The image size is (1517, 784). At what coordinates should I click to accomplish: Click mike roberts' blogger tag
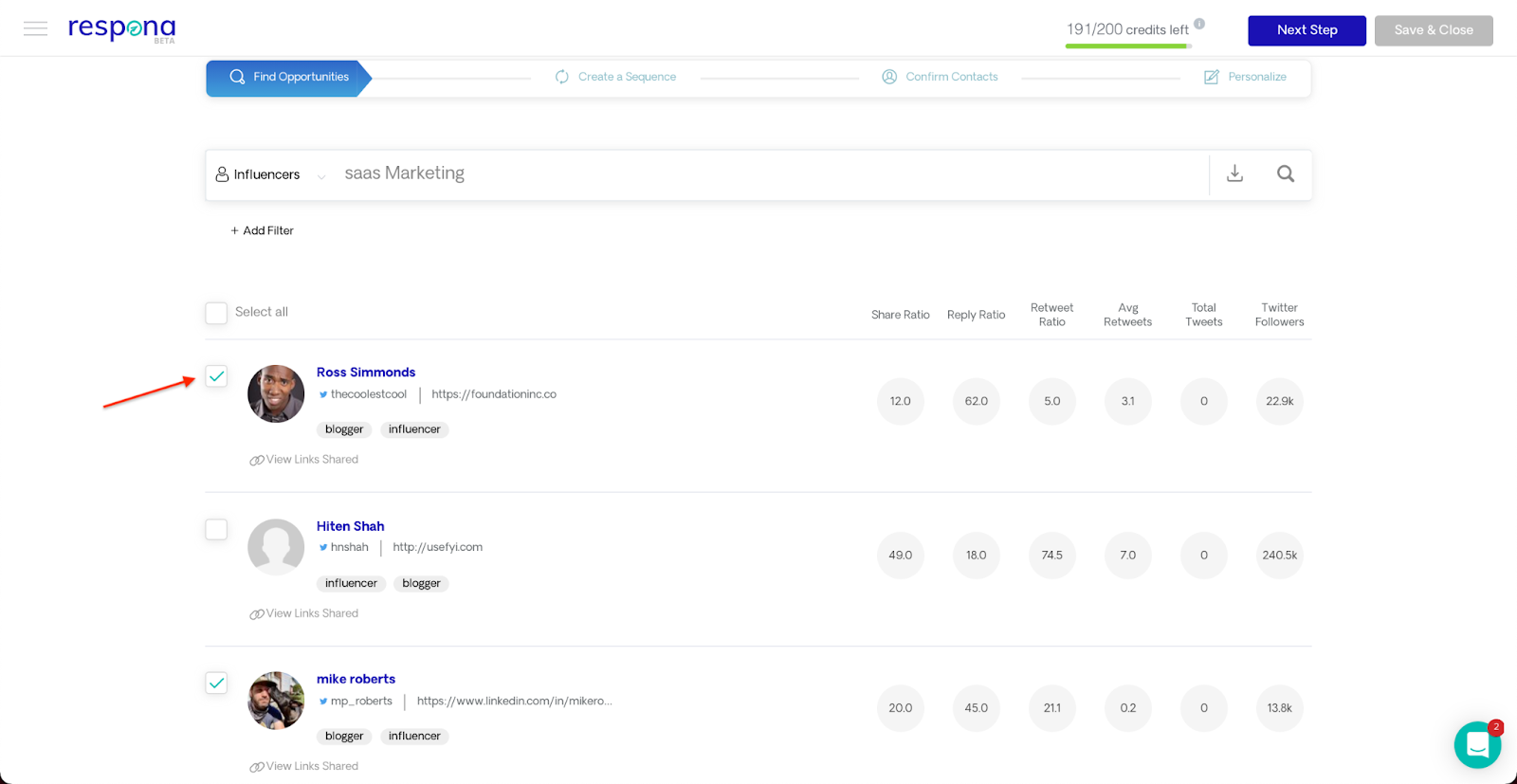click(344, 737)
